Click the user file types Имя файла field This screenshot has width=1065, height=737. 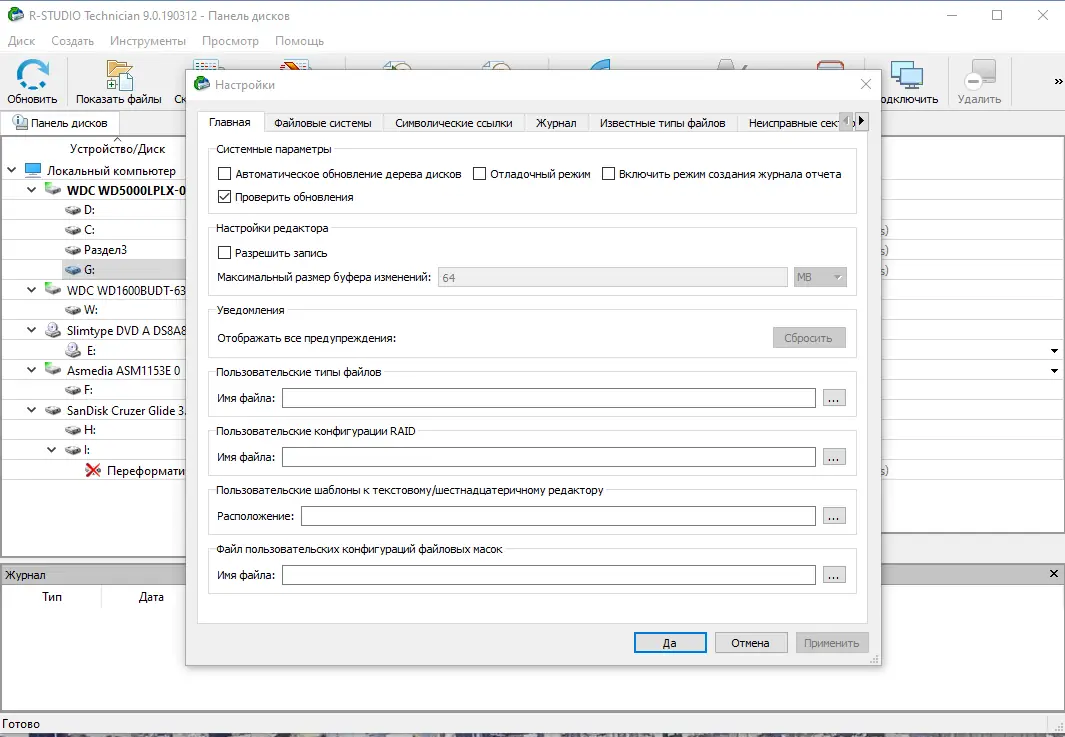(x=549, y=398)
